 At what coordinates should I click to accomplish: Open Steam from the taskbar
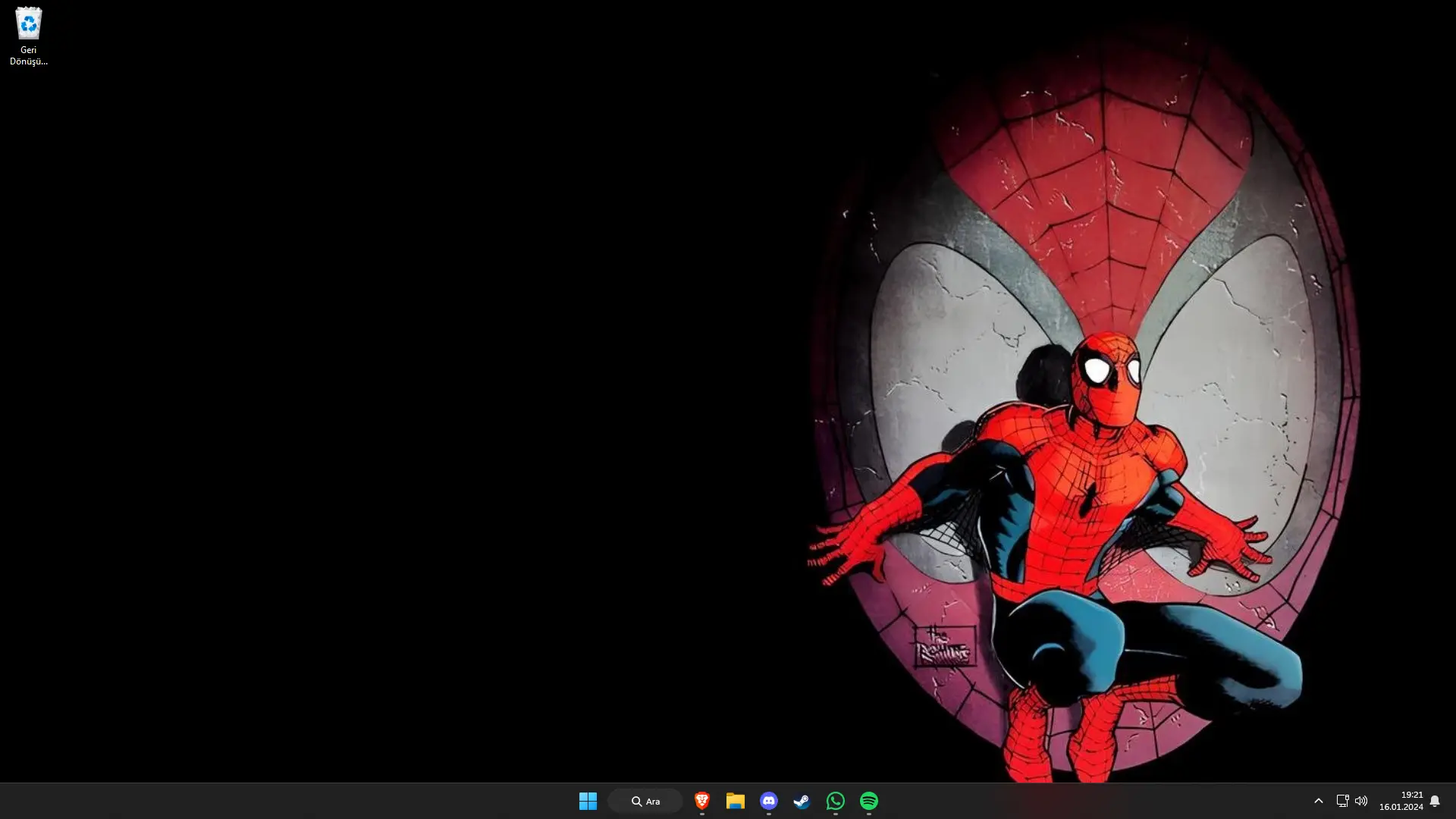[802, 801]
